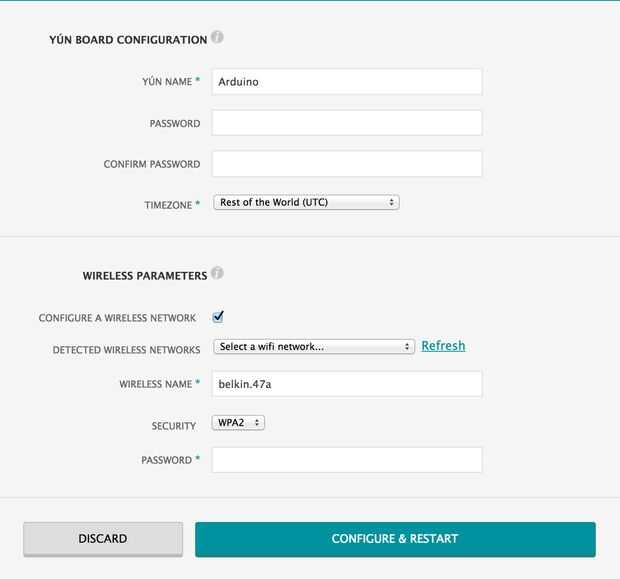Click the Timezone label text
Screen dimensions: 620x579
[168, 204]
